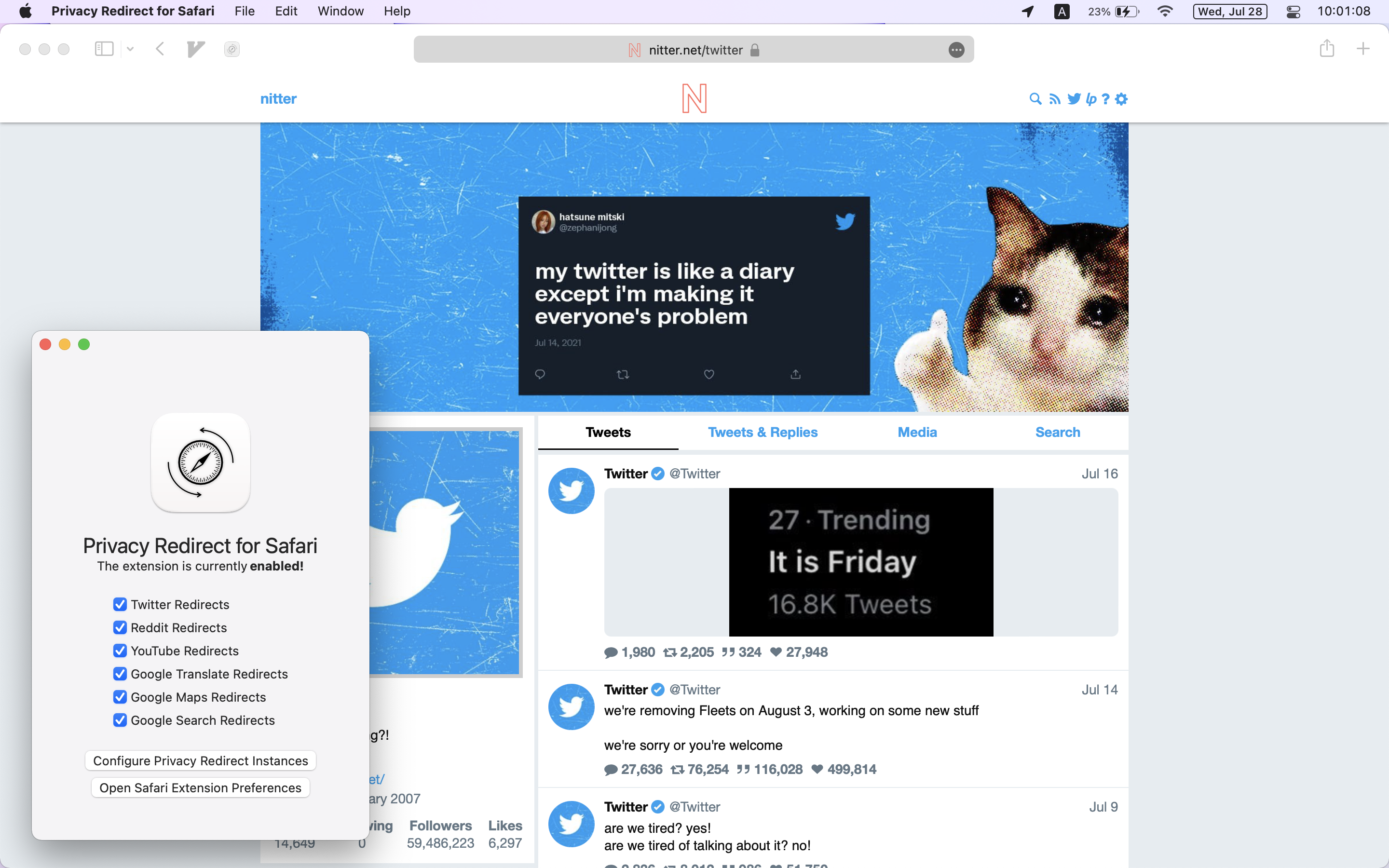This screenshot has width=1389, height=868.
Task: Toggle YouTube Redirects checkbox
Action: [119, 649]
